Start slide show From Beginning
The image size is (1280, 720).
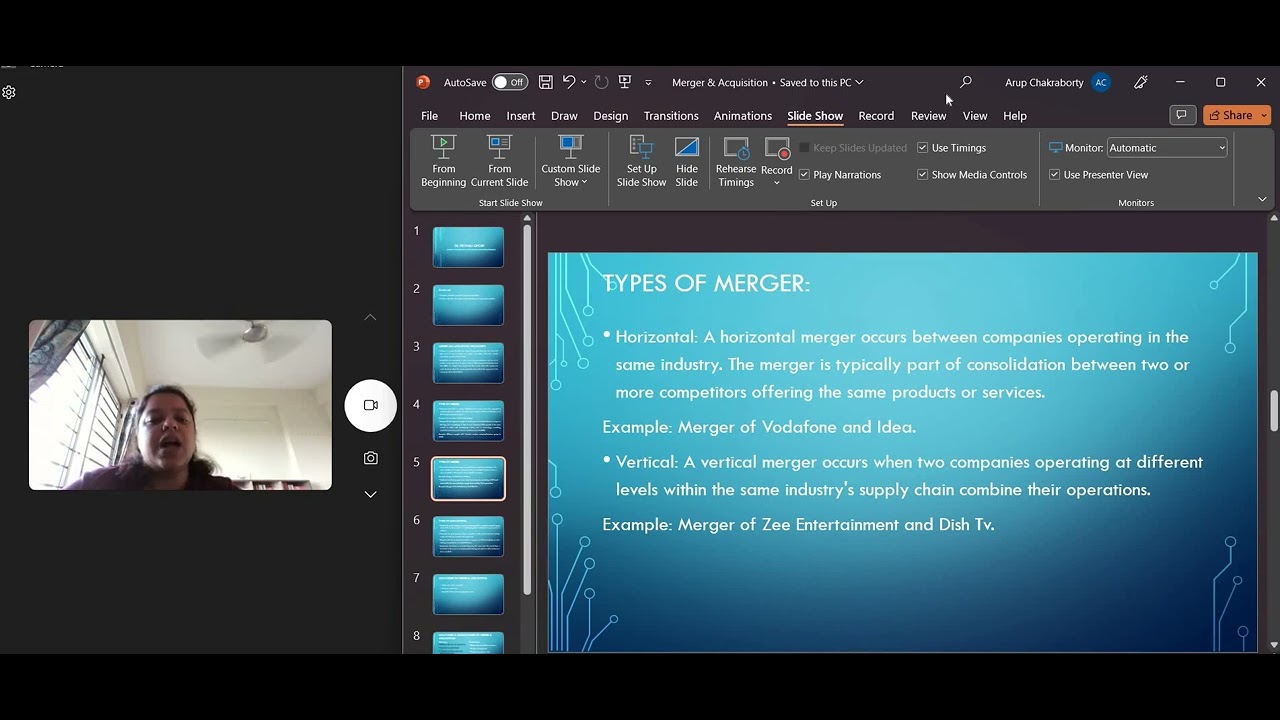coord(443,161)
